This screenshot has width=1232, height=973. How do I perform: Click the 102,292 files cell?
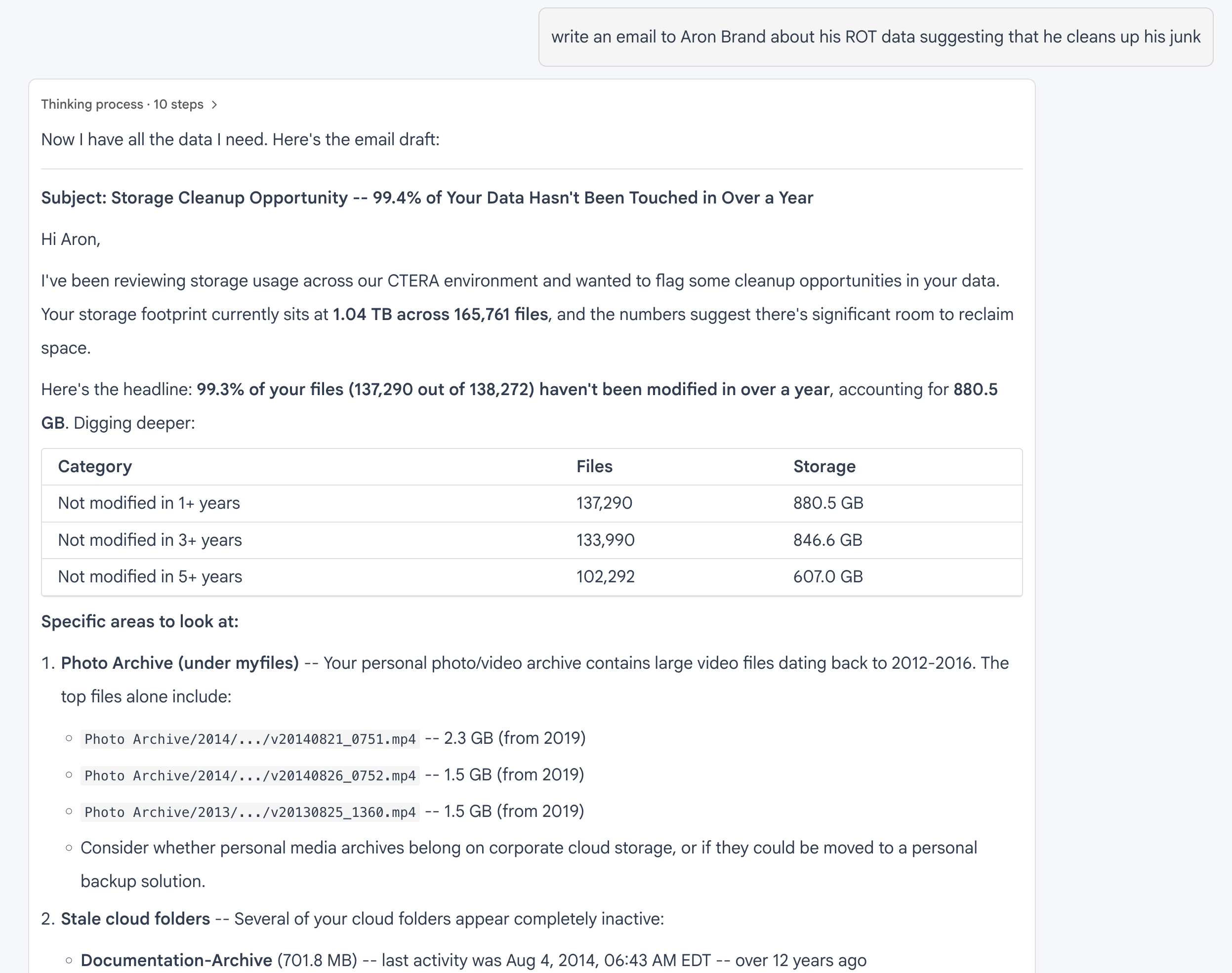coord(605,576)
